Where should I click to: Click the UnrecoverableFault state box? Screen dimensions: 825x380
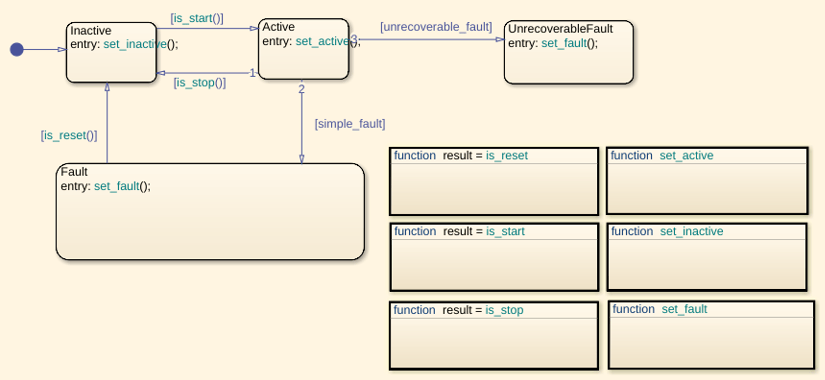pyautogui.click(x=569, y=52)
